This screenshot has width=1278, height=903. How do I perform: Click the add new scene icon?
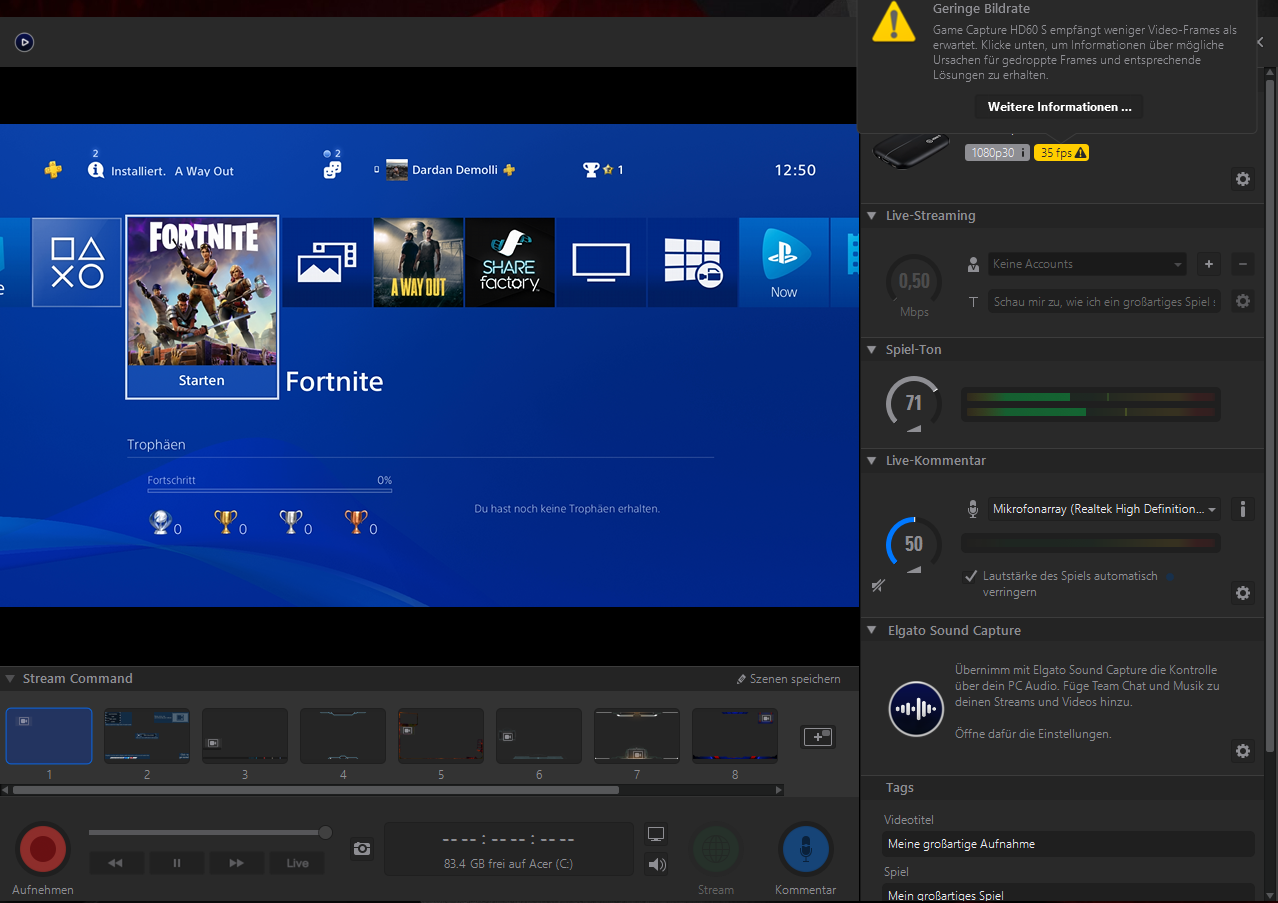[817, 737]
